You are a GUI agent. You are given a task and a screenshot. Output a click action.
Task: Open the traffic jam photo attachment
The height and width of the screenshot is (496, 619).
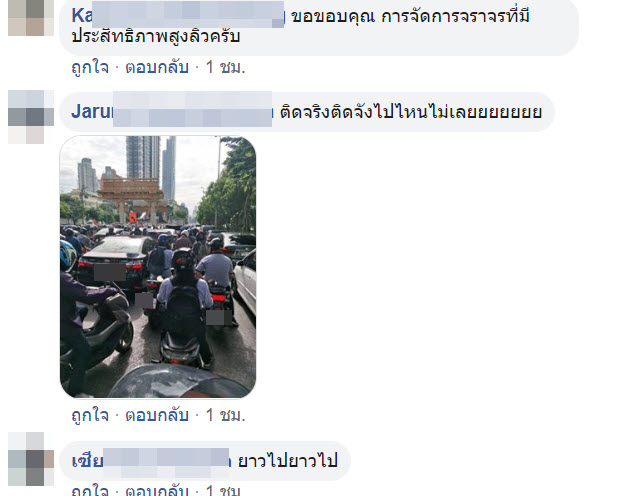158,267
